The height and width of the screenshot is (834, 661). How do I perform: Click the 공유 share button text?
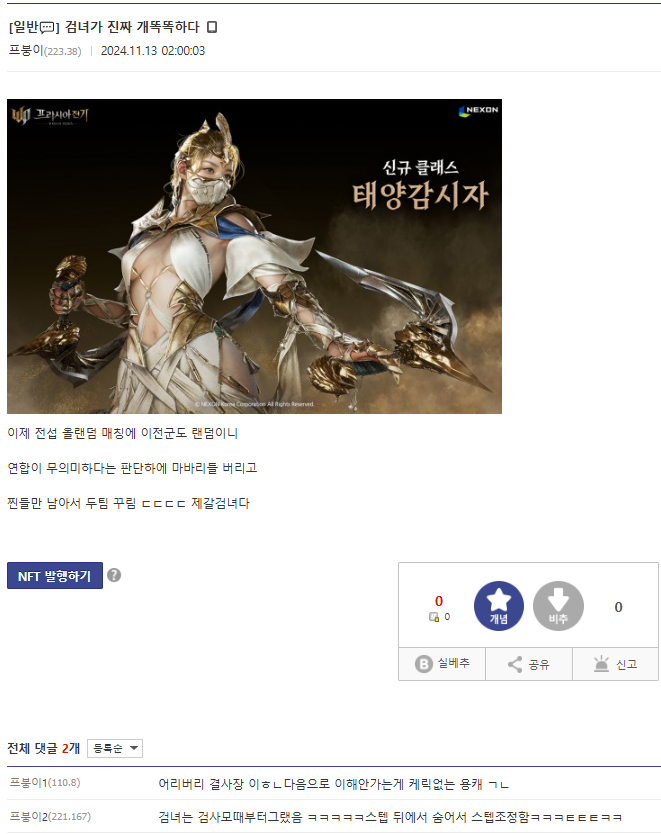tap(539, 664)
